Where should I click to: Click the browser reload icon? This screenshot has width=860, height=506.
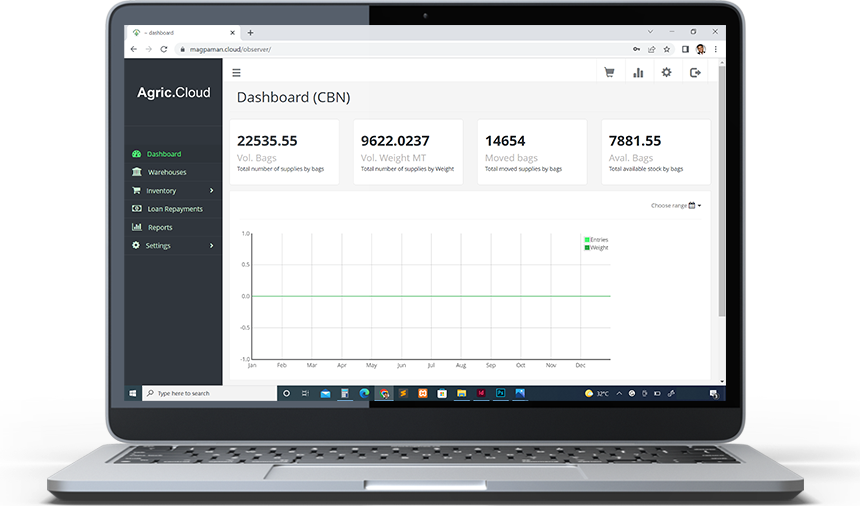click(x=165, y=49)
